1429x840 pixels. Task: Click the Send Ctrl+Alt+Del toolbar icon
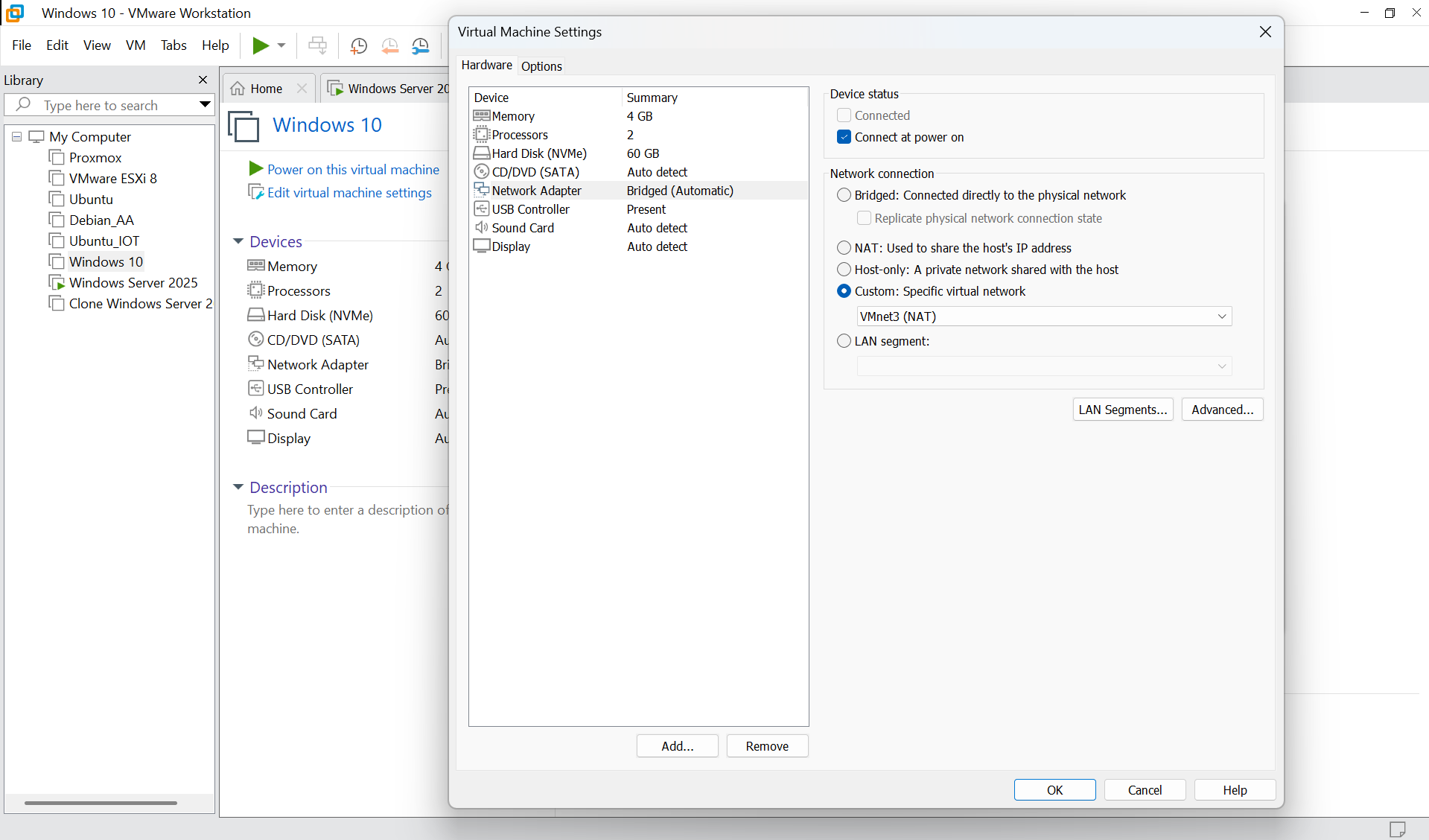click(x=318, y=45)
